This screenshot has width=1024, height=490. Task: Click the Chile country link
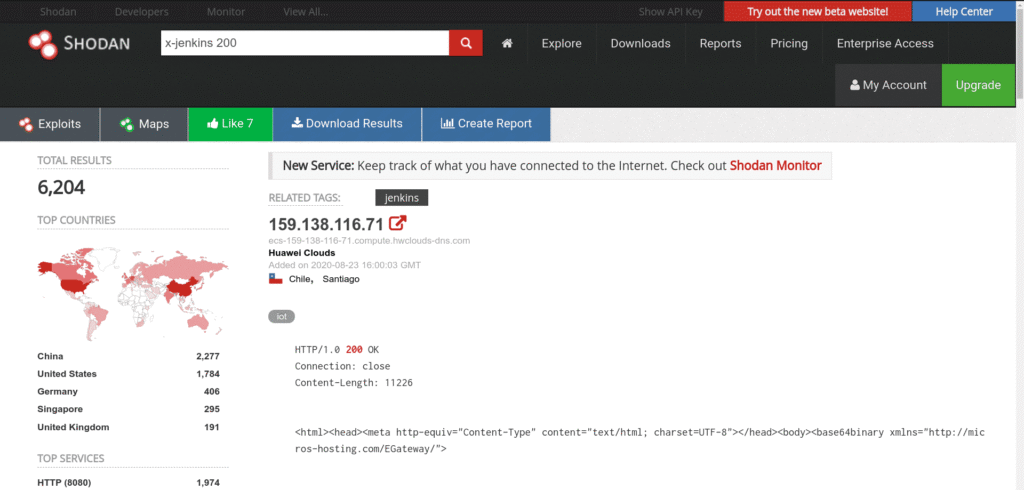pos(300,279)
